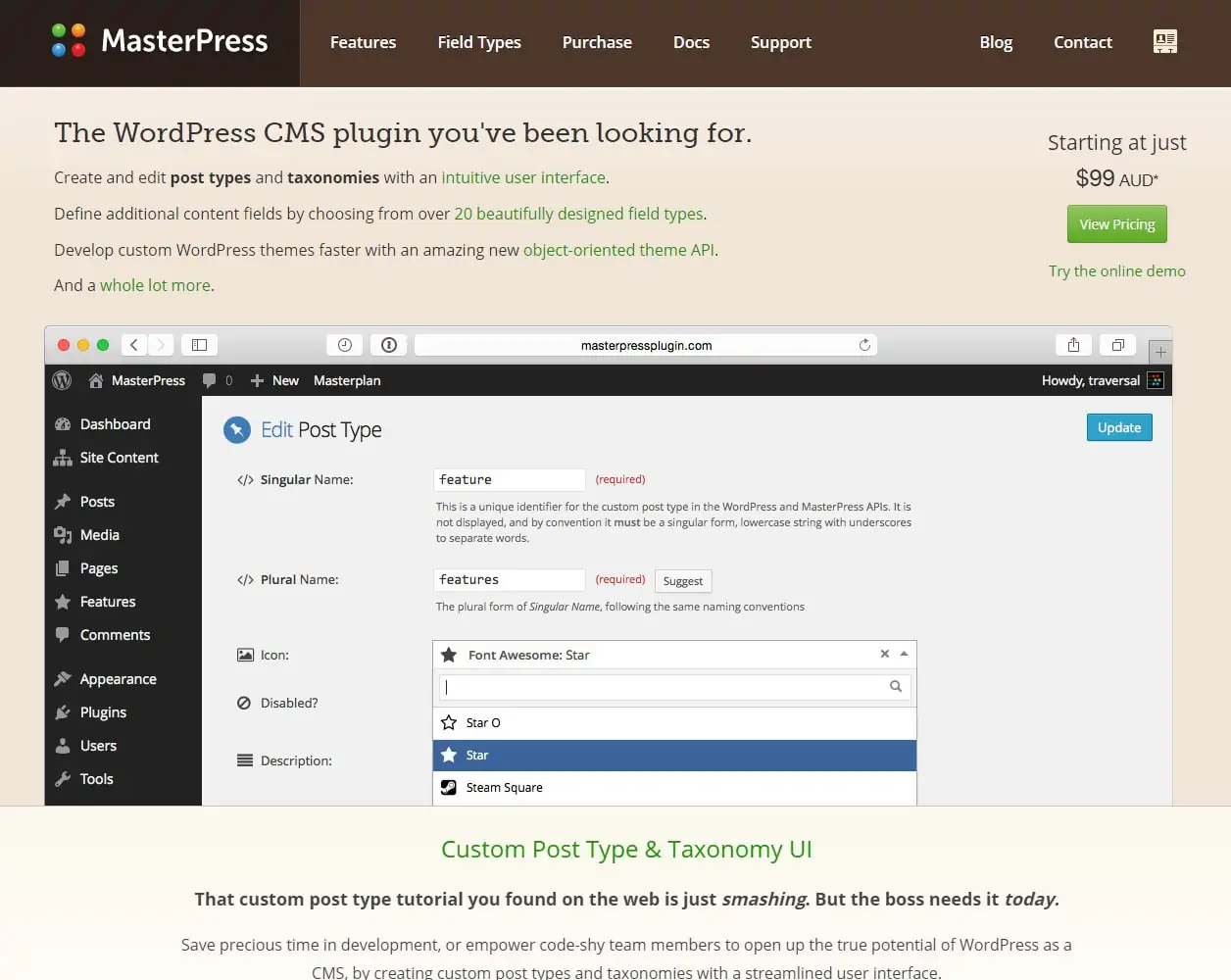Click the new tab plus button
1231x980 pixels.
coord(1160,352)
